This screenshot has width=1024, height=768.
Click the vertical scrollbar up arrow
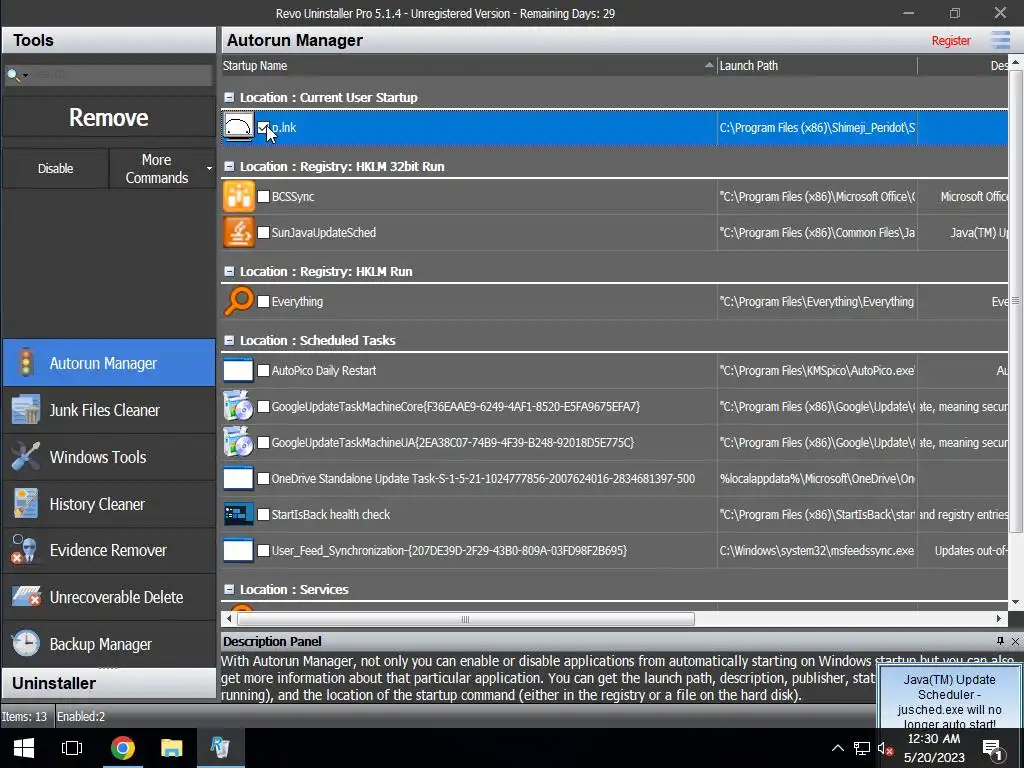1016,63
